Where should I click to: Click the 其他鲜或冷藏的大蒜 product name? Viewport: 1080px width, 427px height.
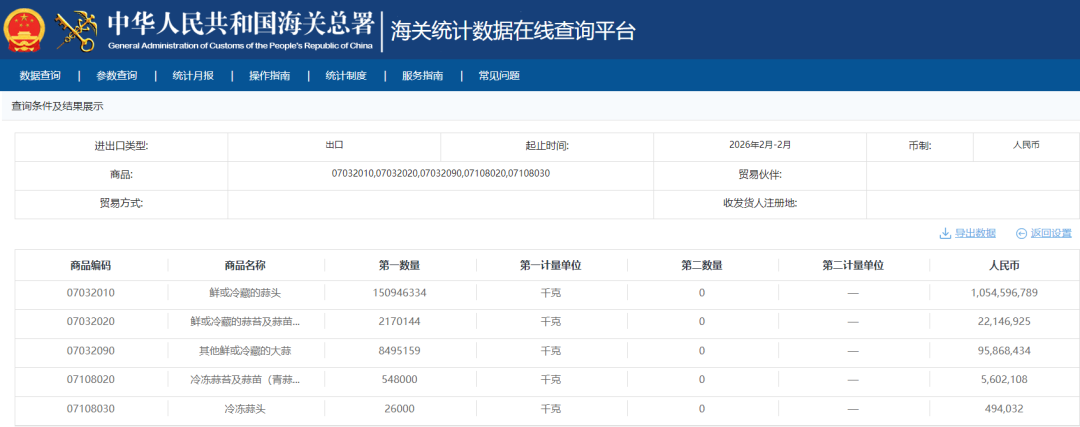(x=245, y=351)
